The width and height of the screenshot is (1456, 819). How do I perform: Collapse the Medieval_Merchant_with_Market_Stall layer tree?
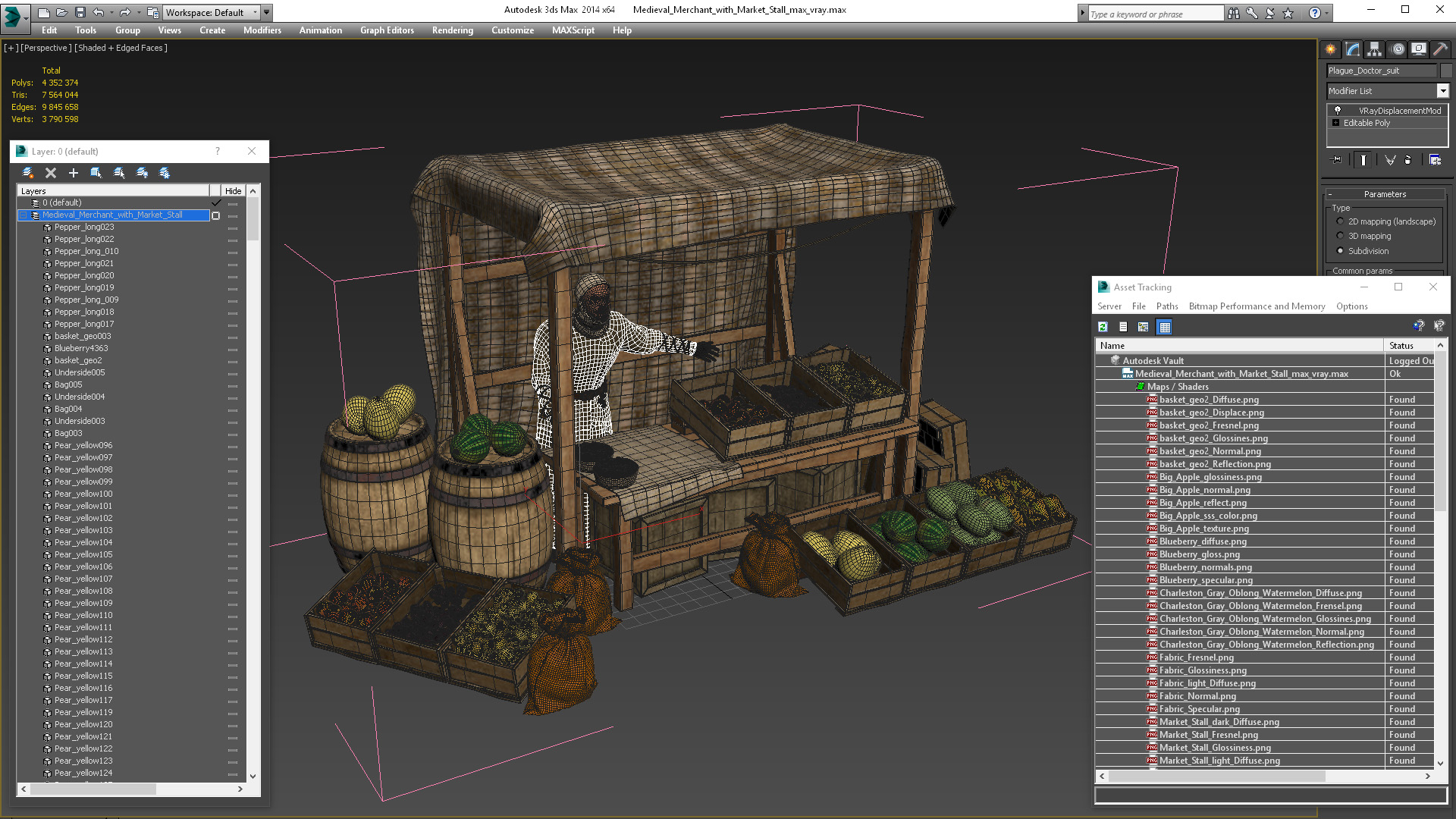point(24,215)
